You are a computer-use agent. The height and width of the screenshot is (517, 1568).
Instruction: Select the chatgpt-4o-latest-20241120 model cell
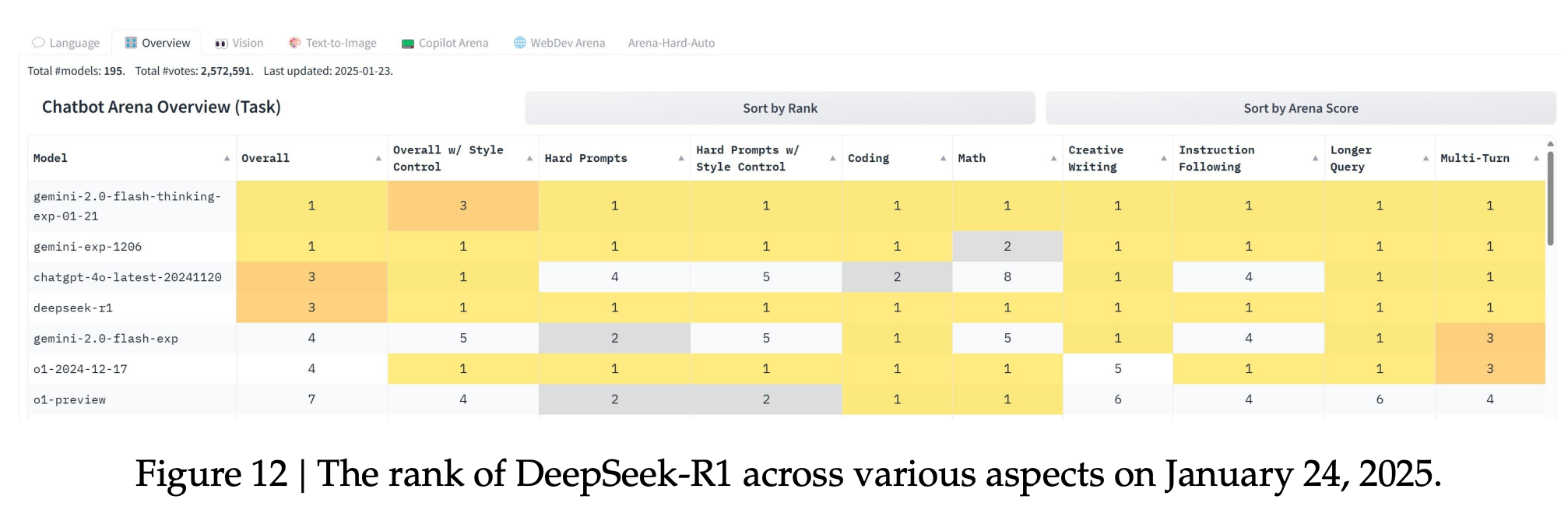[132, 277]
